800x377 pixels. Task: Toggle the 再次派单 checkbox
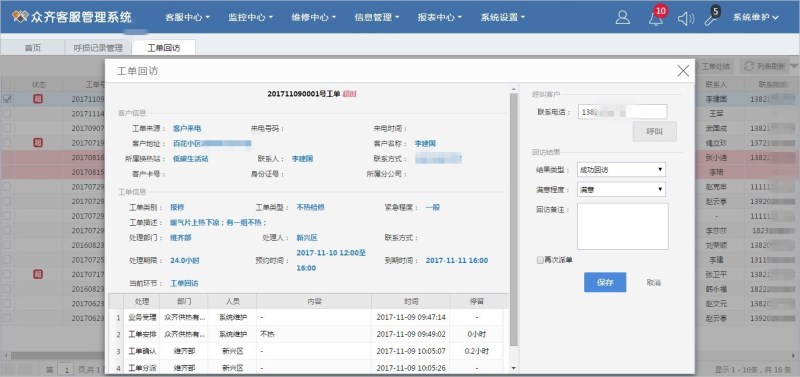coord(540,260)
